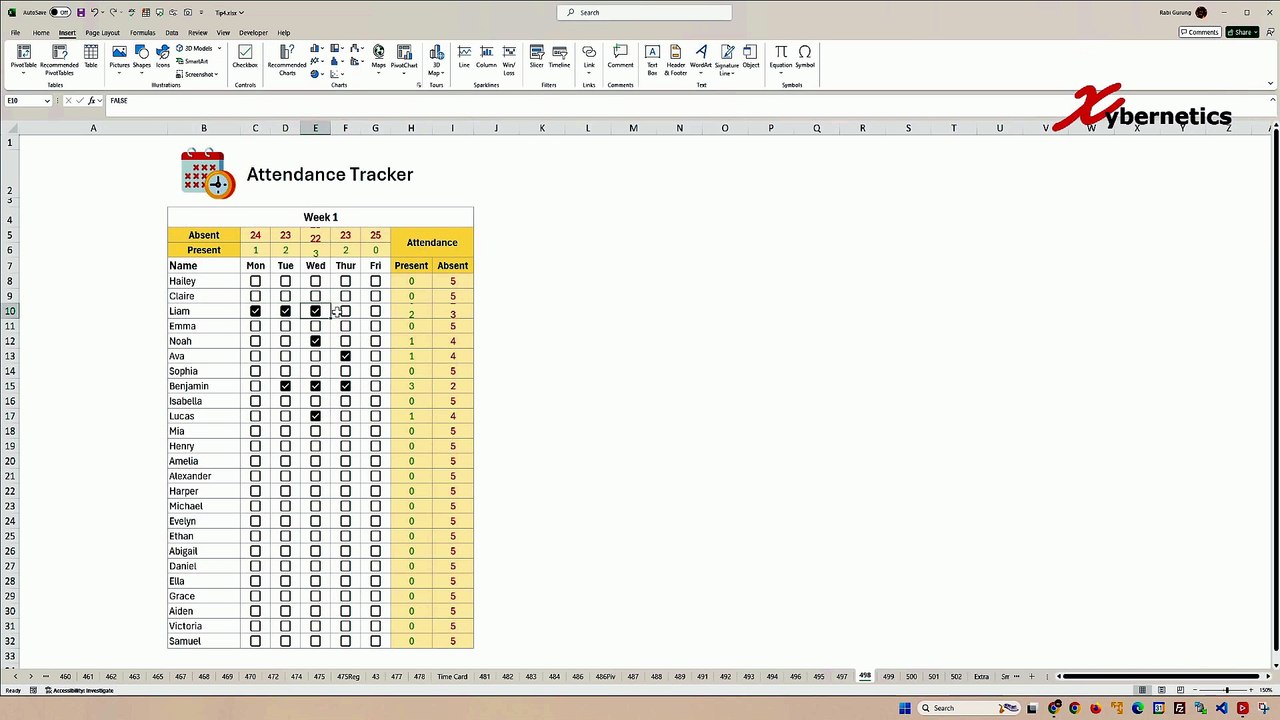Image resolution: width=1280 pixels, height=720 pixels.
Task: Insert an Object
Action: pyautogui.click(x=751, y=57)
